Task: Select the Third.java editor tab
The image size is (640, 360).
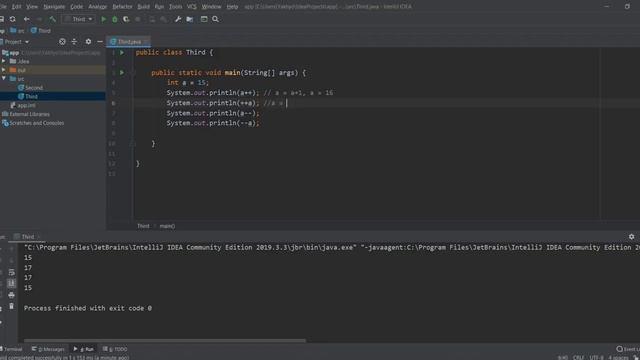Action: (x=129, y=42)
